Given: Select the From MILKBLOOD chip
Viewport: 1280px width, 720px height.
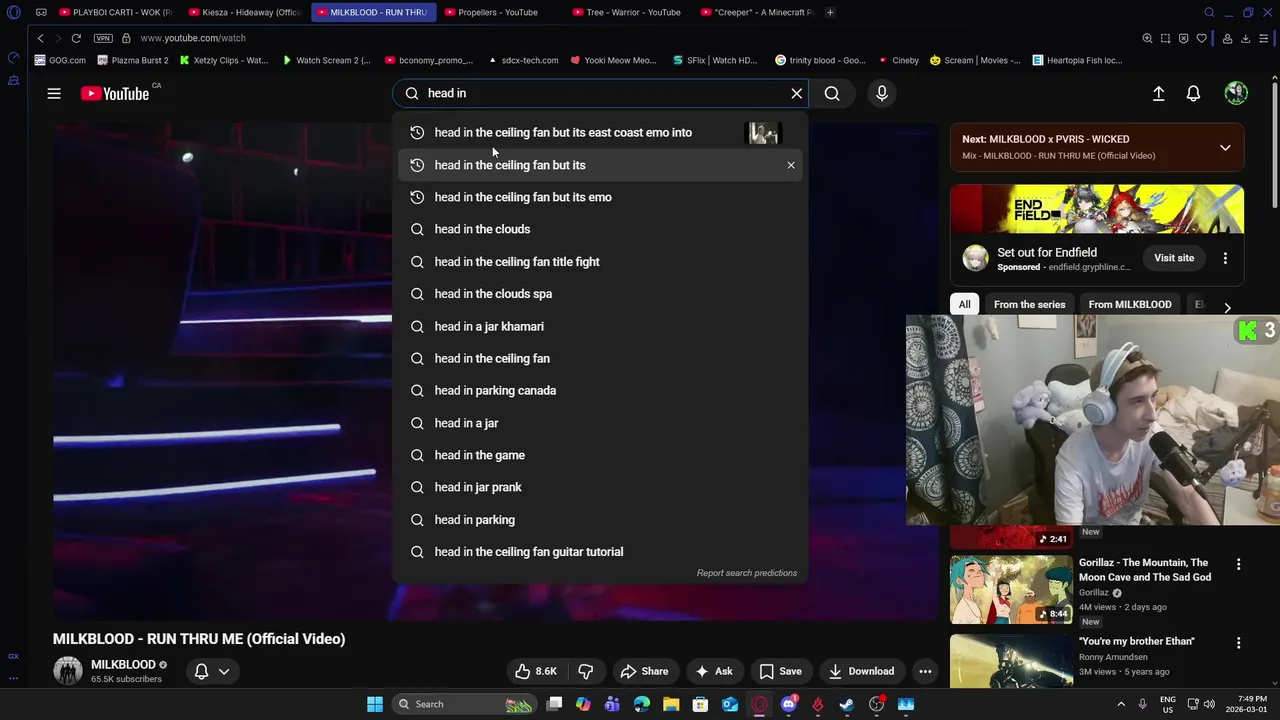Looking at the screenshot, I should click(1130, 304).
